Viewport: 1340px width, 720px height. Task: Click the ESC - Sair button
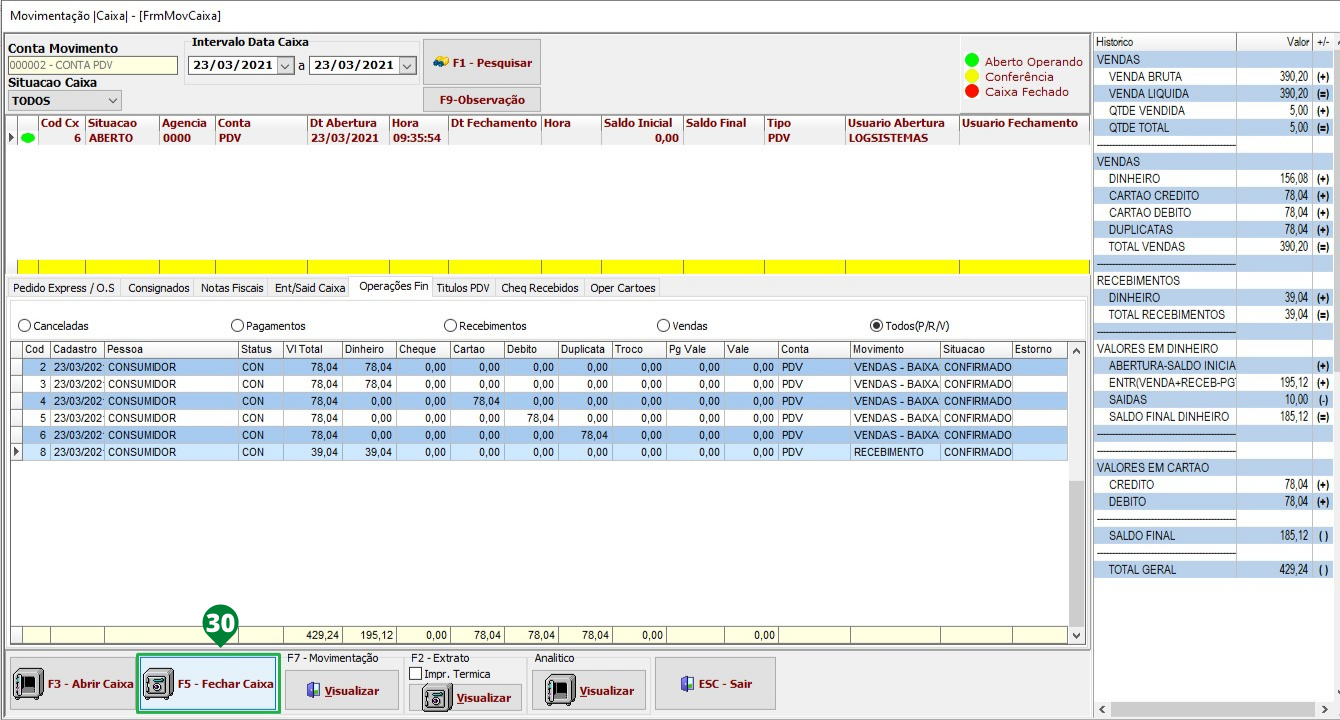(x=715, y=684)
